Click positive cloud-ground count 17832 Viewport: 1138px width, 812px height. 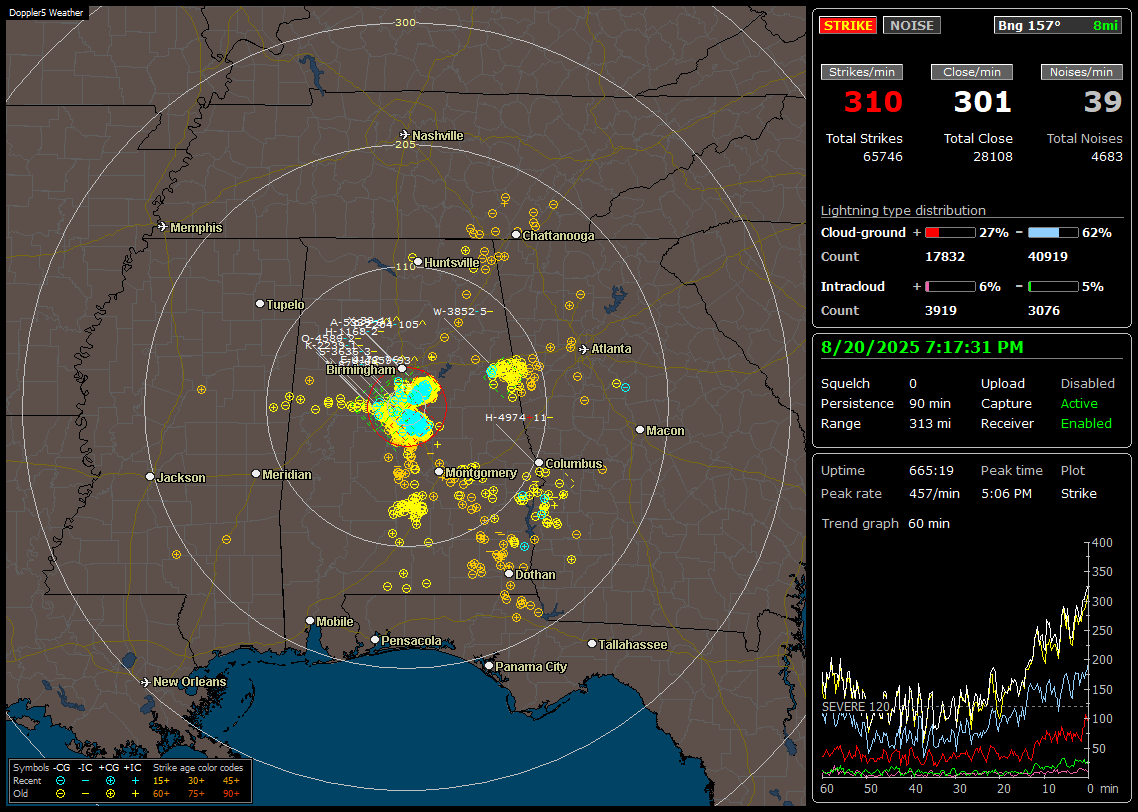point(945,257)
